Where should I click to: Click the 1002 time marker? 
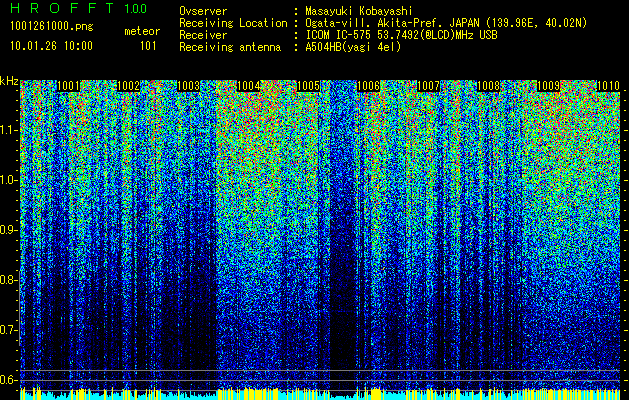[128, 86]
